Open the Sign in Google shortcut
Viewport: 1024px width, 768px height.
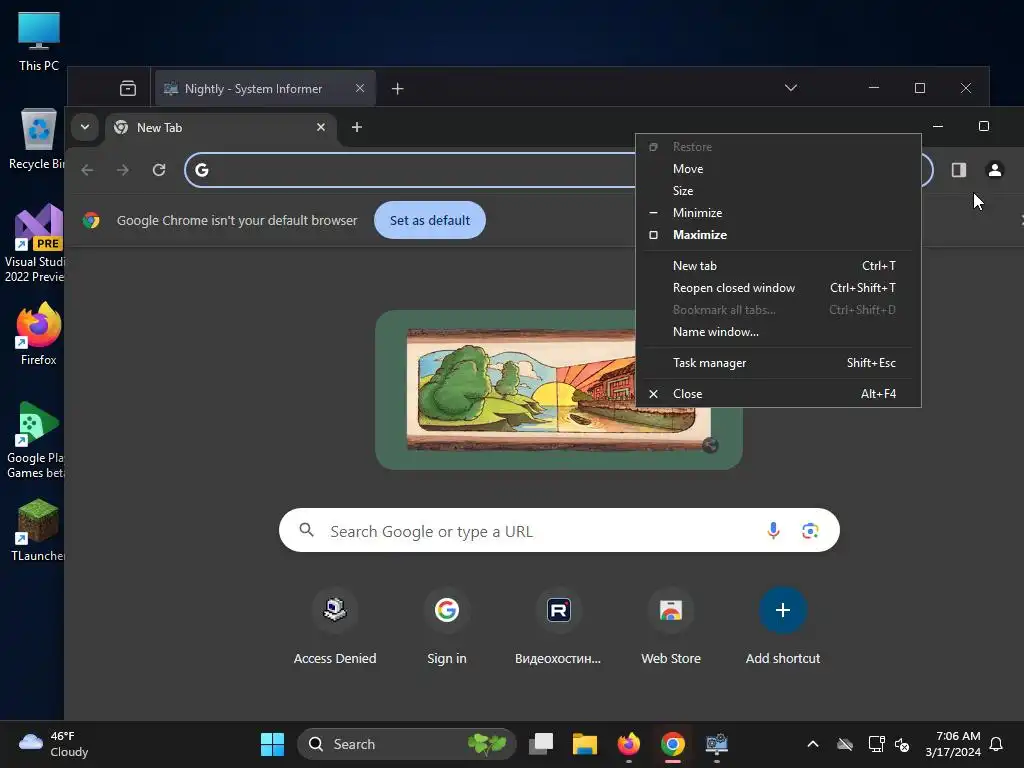pyautogui.click(x=447, y=628)
